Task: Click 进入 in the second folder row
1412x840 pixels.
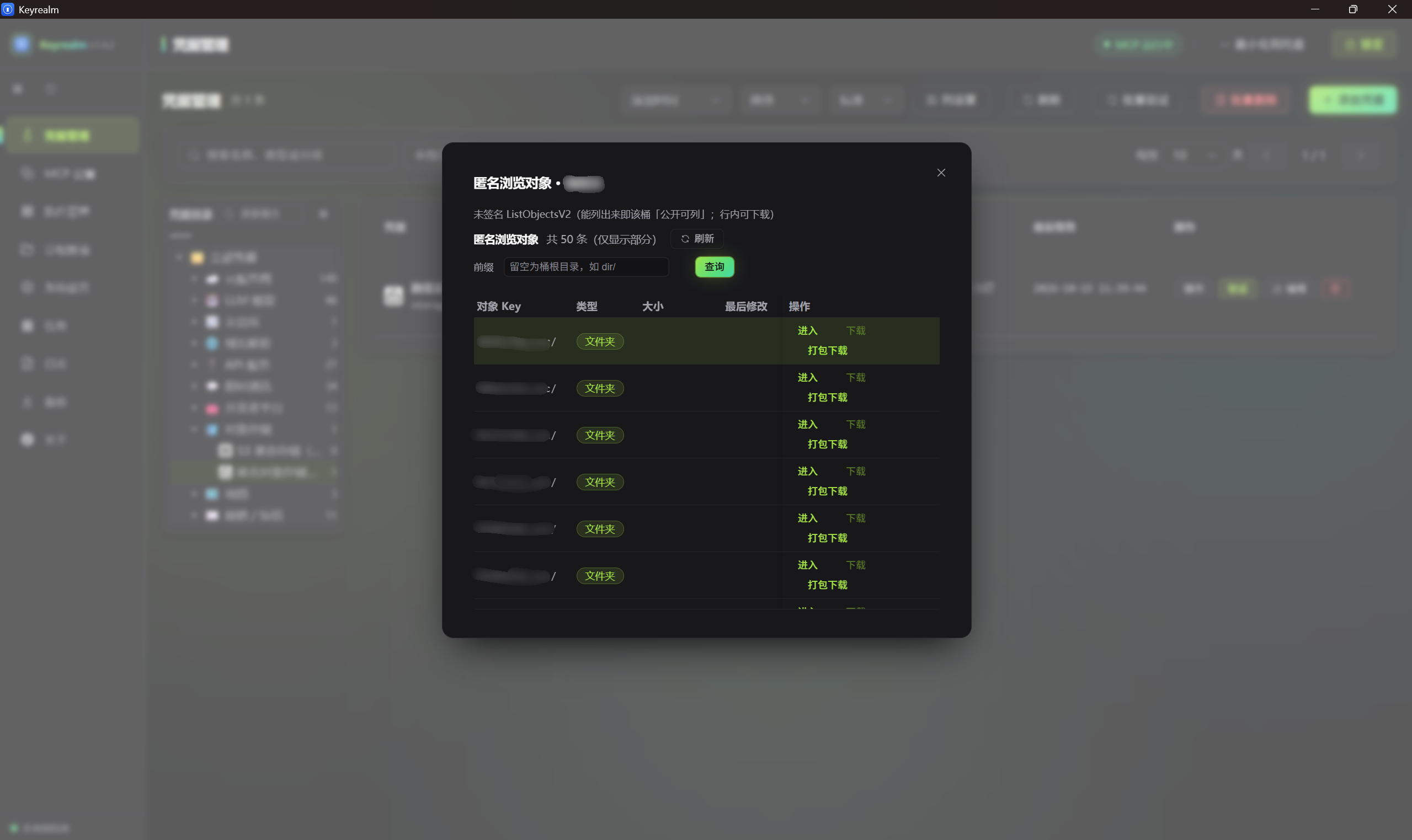Action: click(807, 378)
